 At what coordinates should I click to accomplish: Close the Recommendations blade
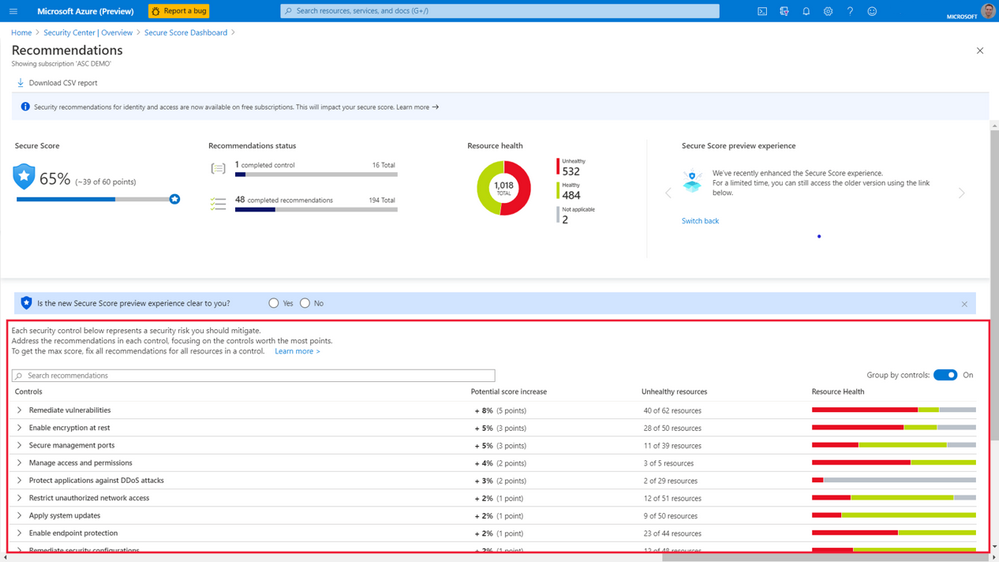tap(980, 50)
